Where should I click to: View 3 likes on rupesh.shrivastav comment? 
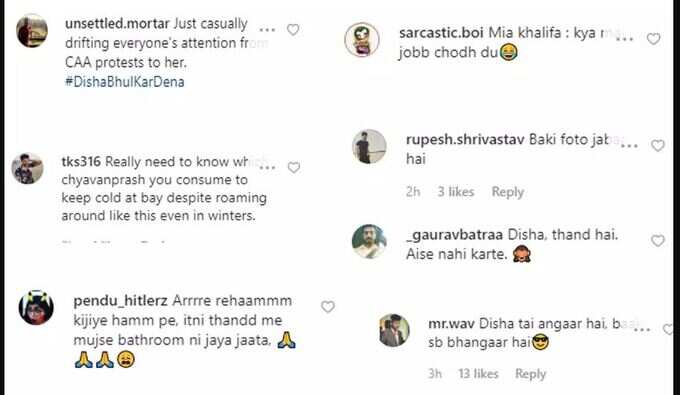[x=456, y=192]
